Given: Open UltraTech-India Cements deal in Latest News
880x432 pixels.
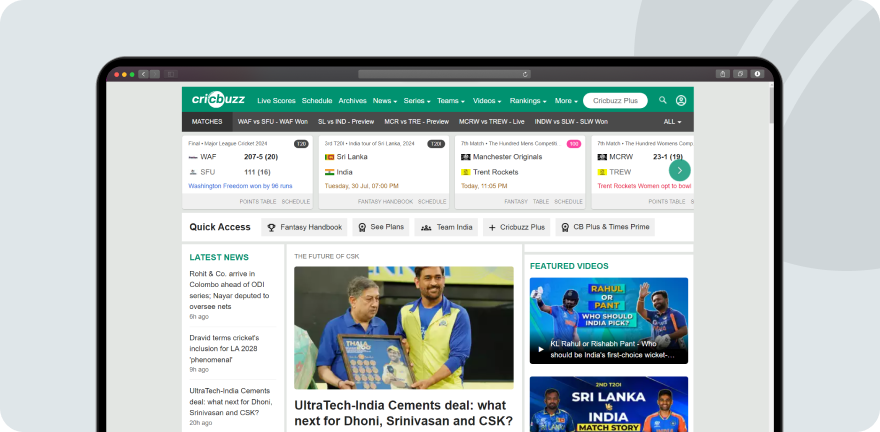Looking at the screenshot, I should coord(231,401).
